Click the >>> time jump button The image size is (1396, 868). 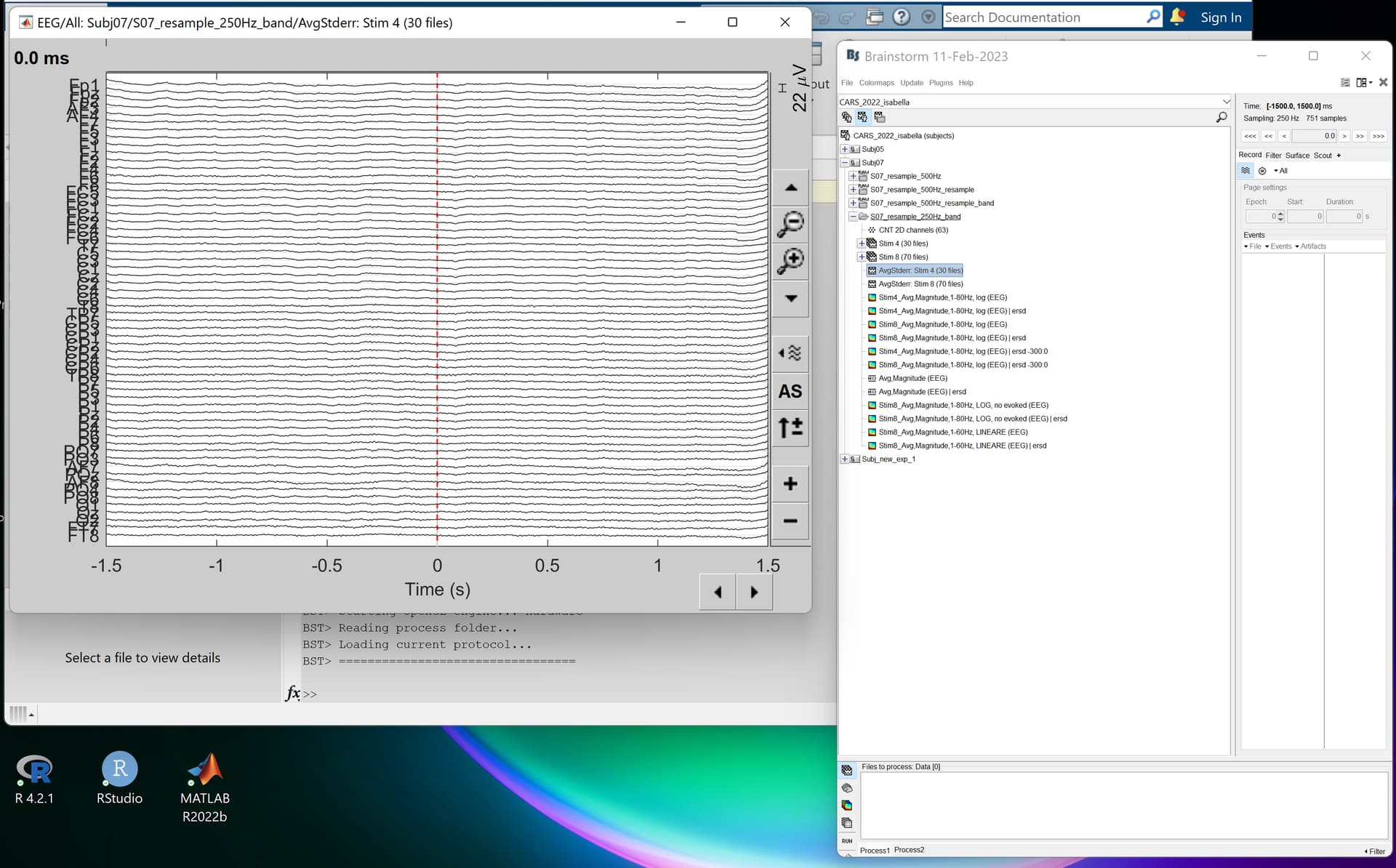click(x=1378, y=136)
